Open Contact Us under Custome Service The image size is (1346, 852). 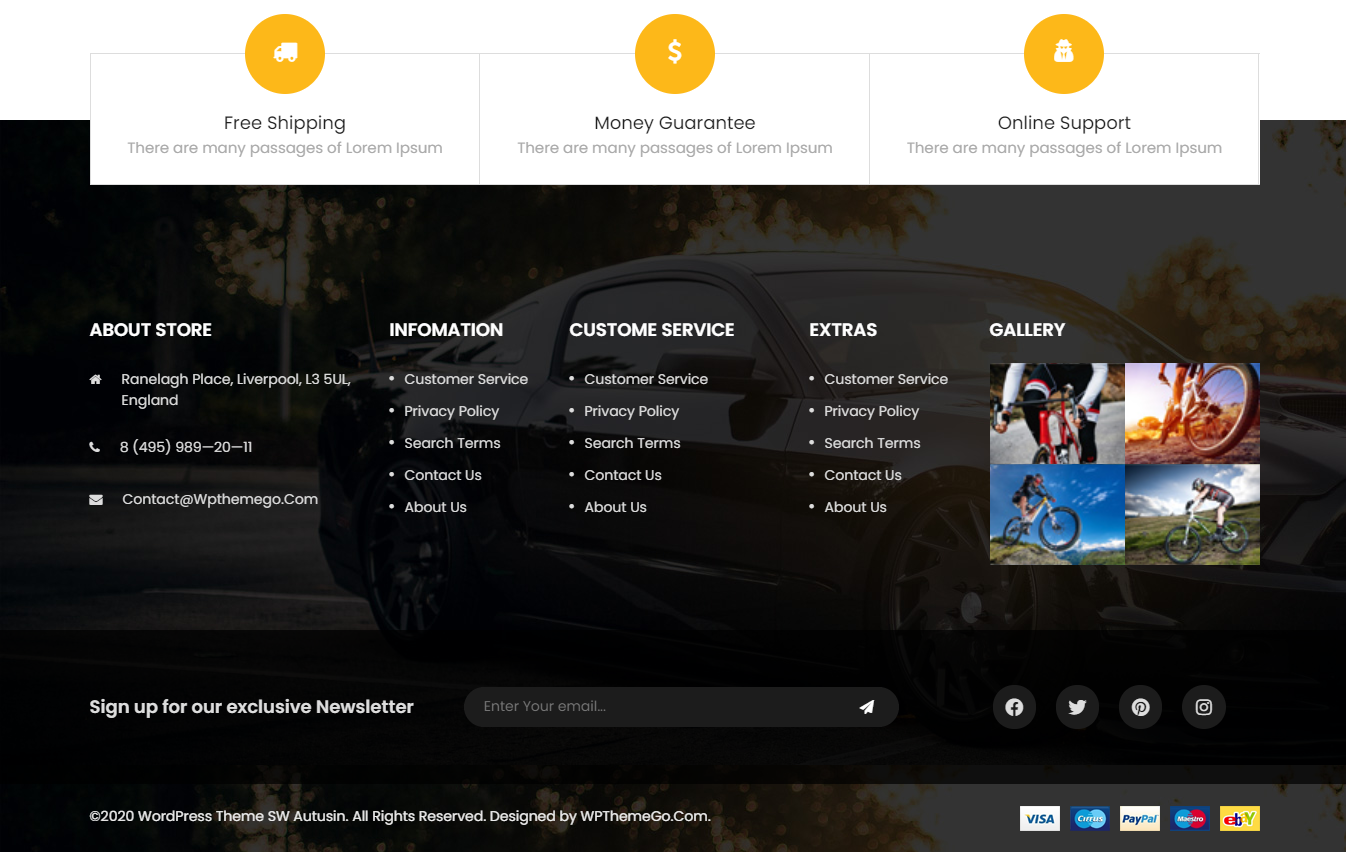[x=623, y=475]
